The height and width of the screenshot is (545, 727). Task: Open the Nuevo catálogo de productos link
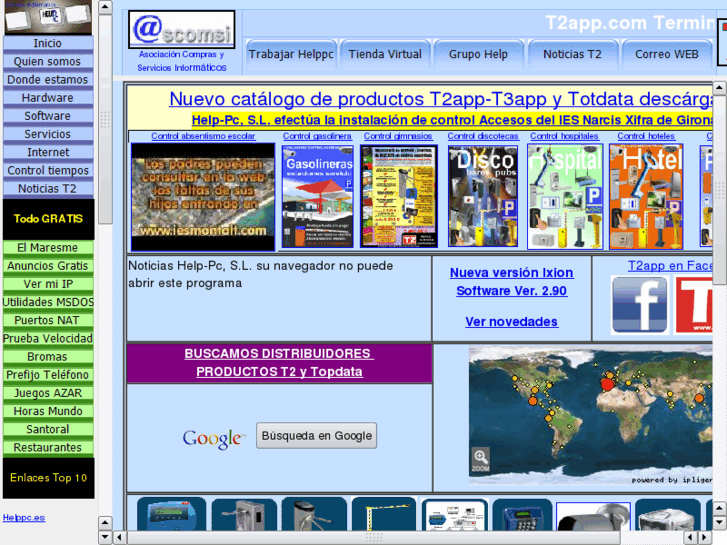440,99
